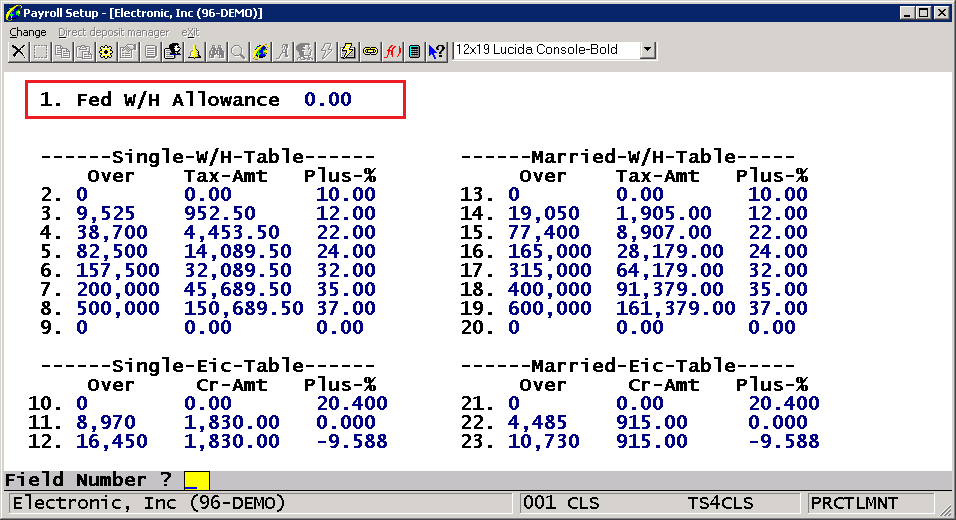Click row 6 Over value 157,500
Viewport: 956px width, 520px height.
point(118,270)
